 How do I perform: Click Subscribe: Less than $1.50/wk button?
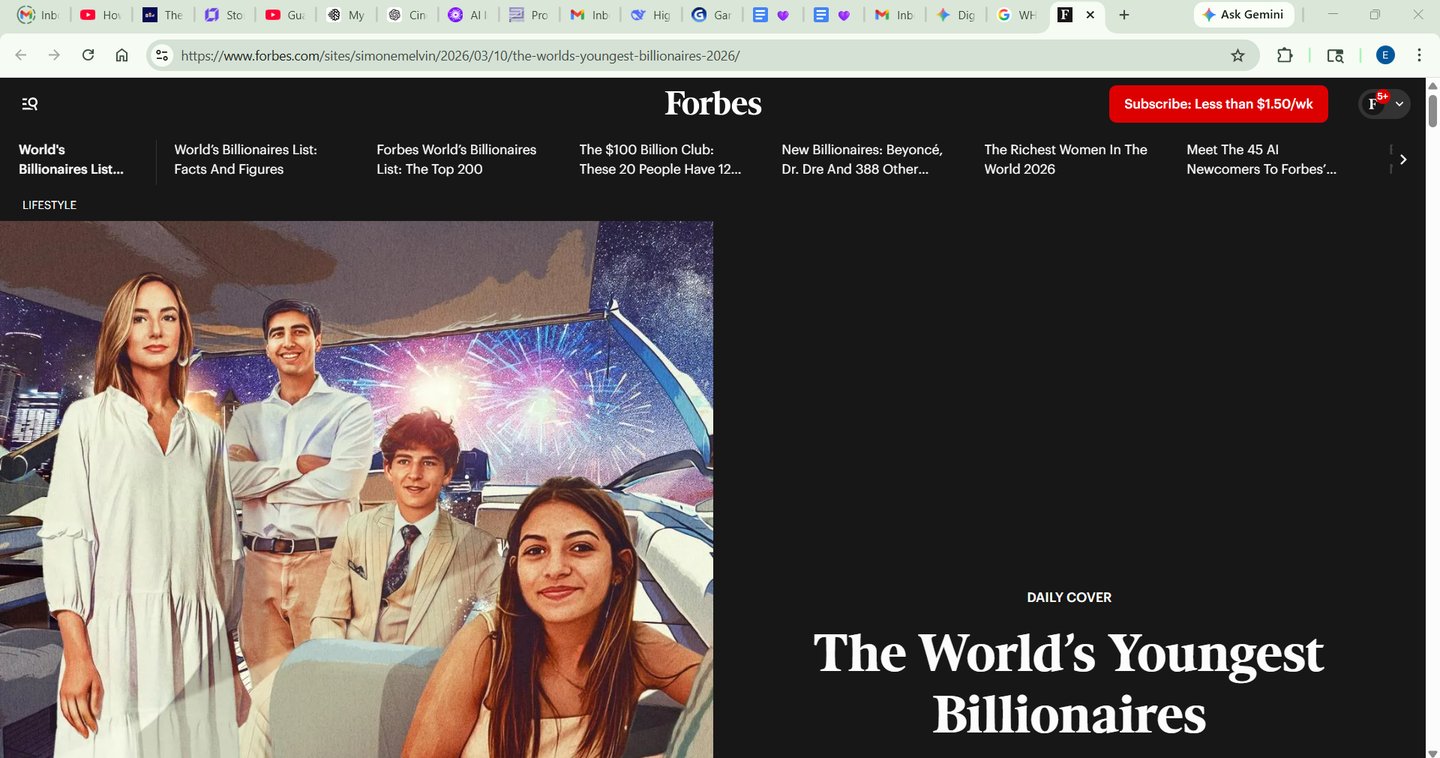pos(1218,104)
